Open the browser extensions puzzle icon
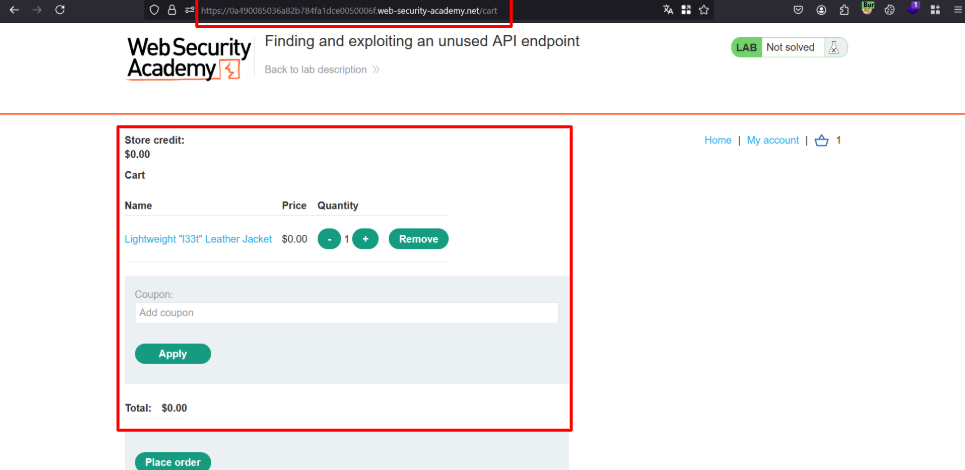Screen dimensions: 965x470 [x=844, y=9]
